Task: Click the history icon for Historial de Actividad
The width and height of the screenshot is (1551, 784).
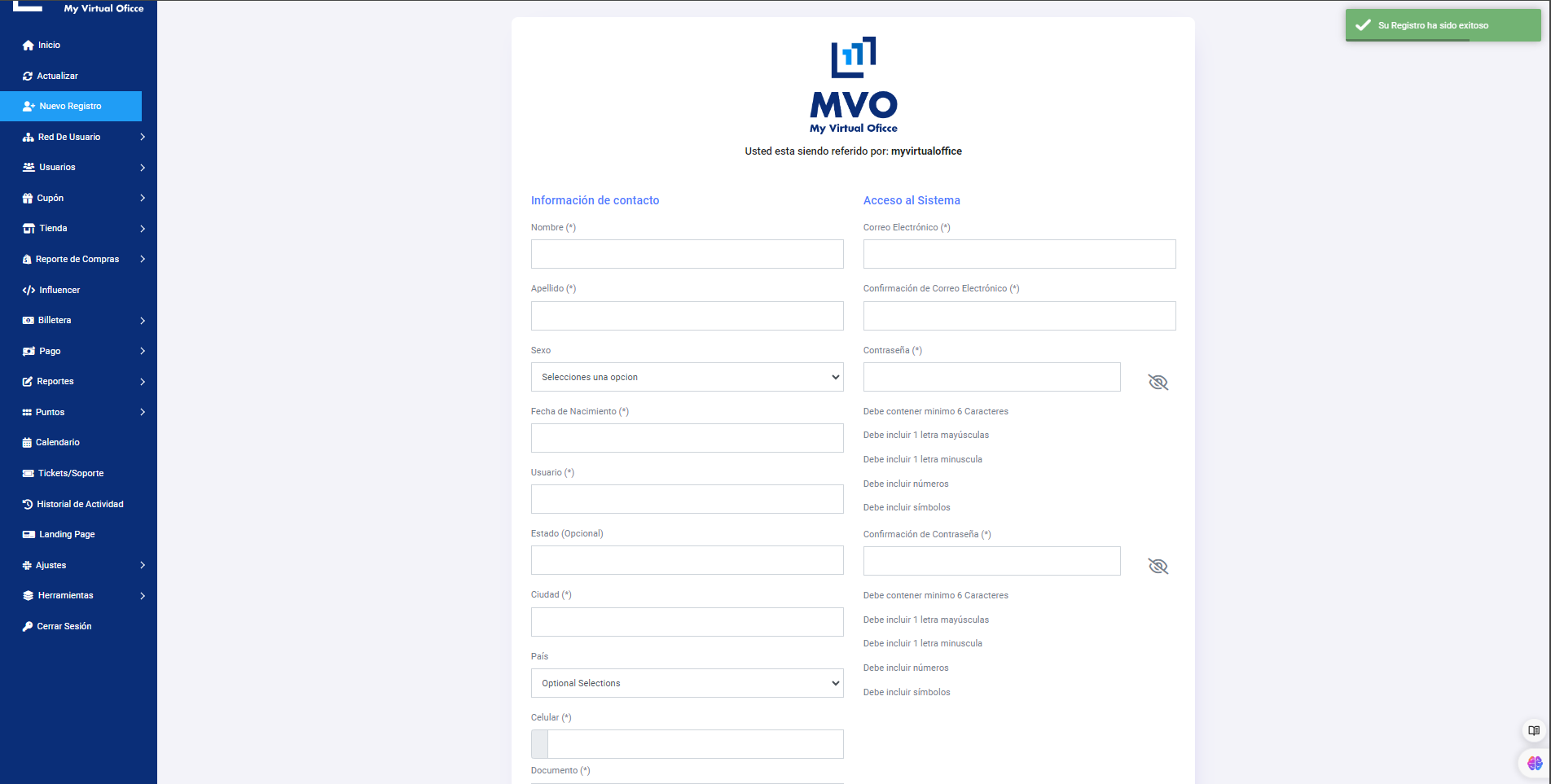Action: pyautogui.click(x=28, y=504)
